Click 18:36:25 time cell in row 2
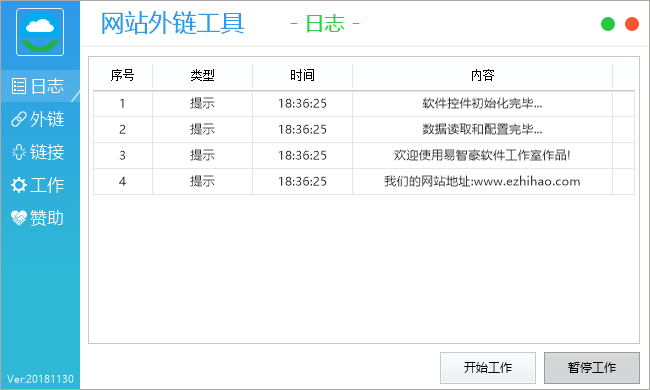This screenshot has width=650, height=390. point(302,129)
